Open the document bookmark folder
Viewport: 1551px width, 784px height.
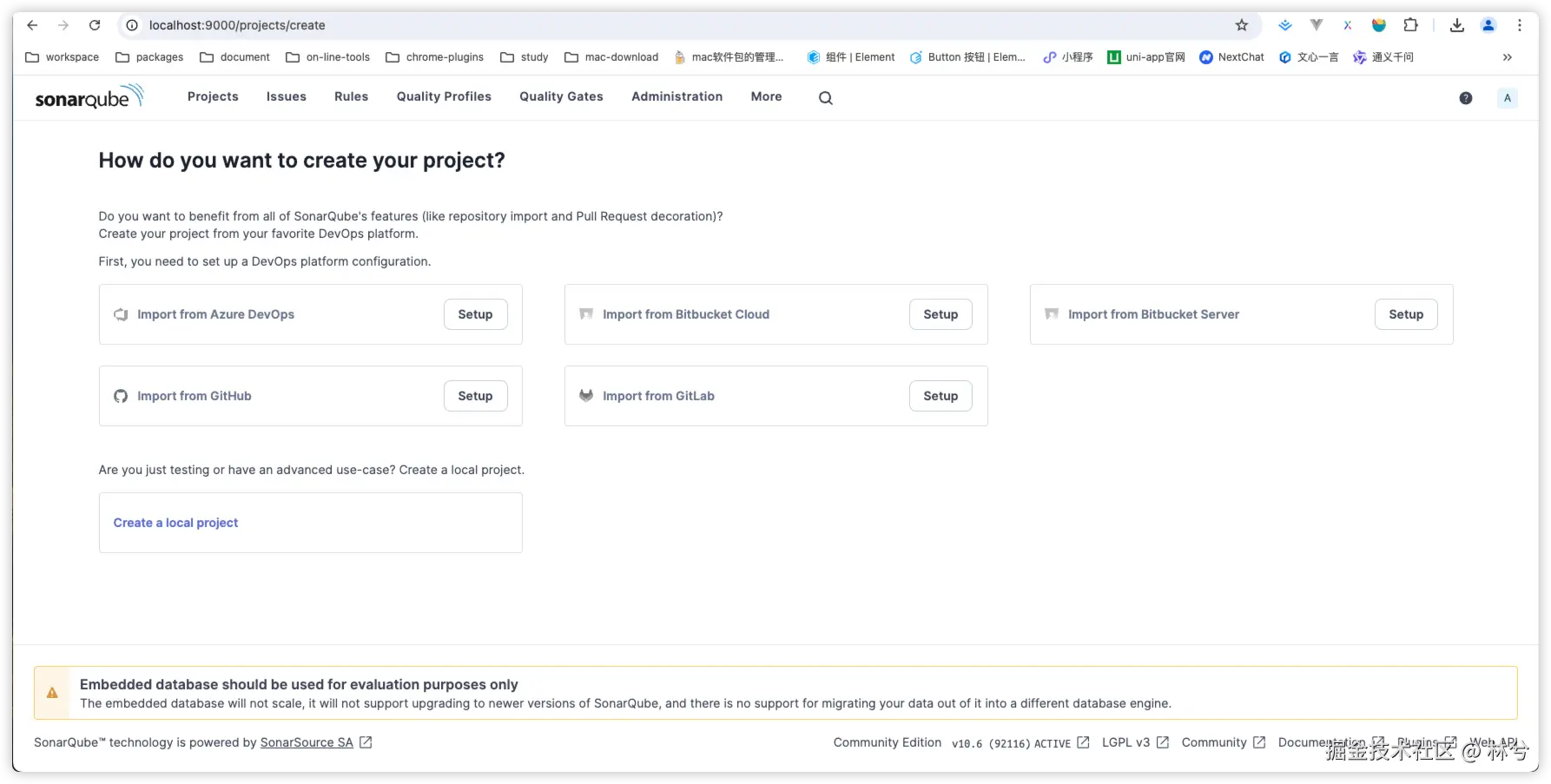pos(234,57)
